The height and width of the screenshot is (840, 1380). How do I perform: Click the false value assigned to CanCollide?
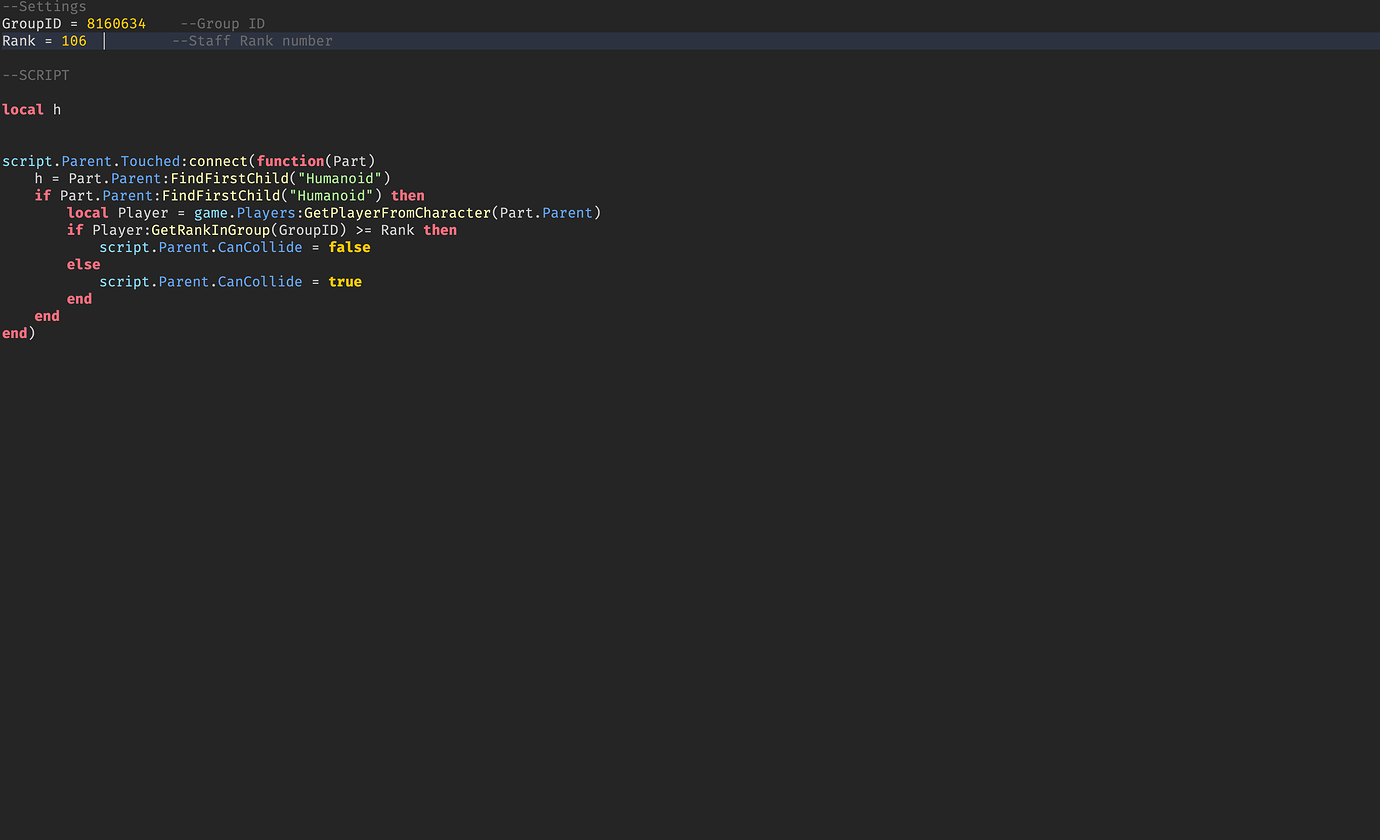(349, 247)
